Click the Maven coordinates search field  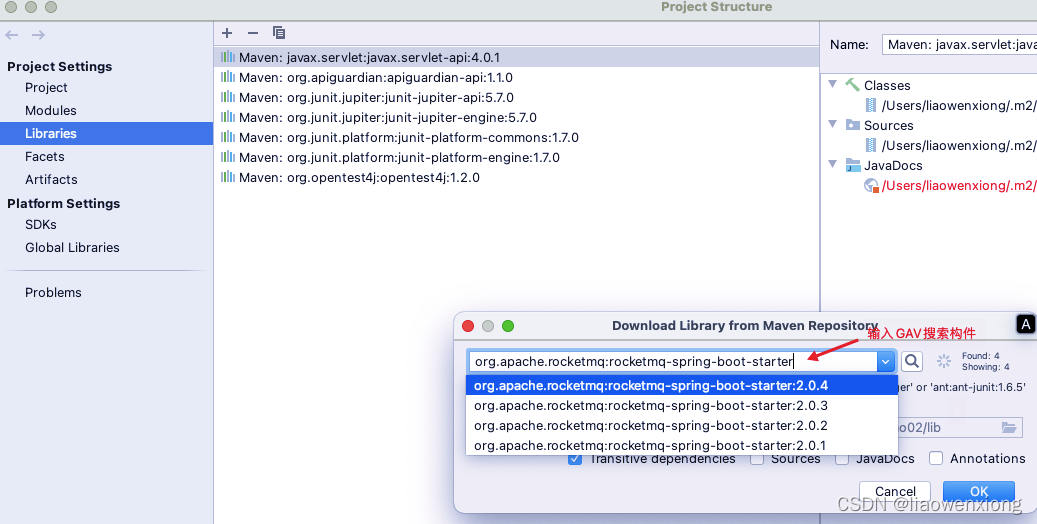pyautogui.click(x=672, y=361)
